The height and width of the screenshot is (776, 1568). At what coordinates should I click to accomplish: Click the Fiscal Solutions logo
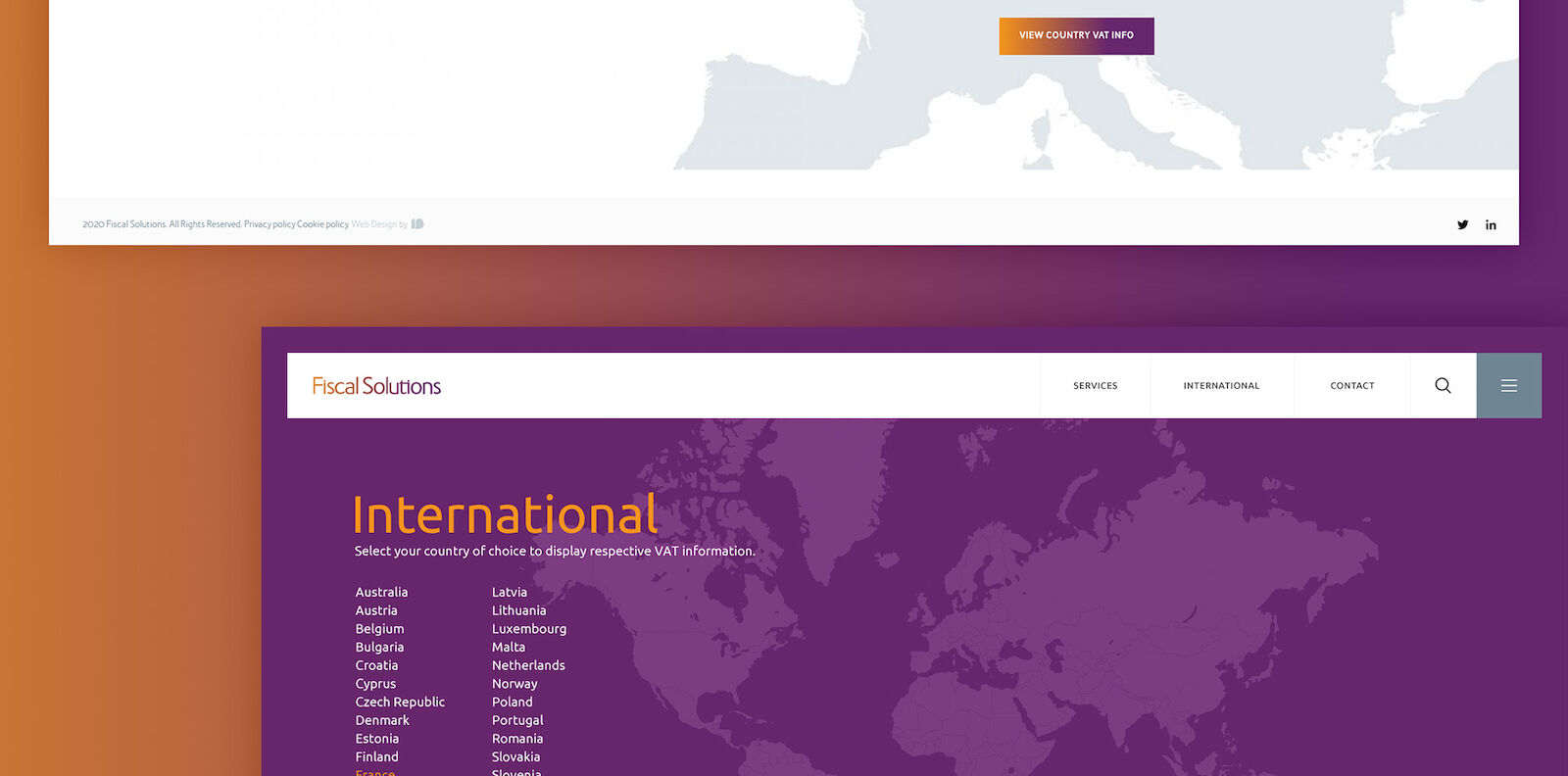coord(376,386)
